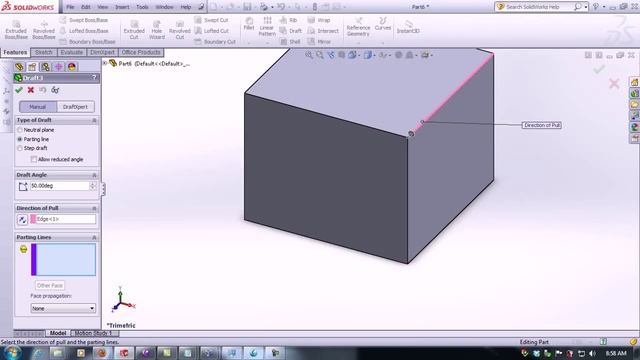Select the Rib tool
The height and width of the screenshot is (360, 640).
click(x=289, y=20)
